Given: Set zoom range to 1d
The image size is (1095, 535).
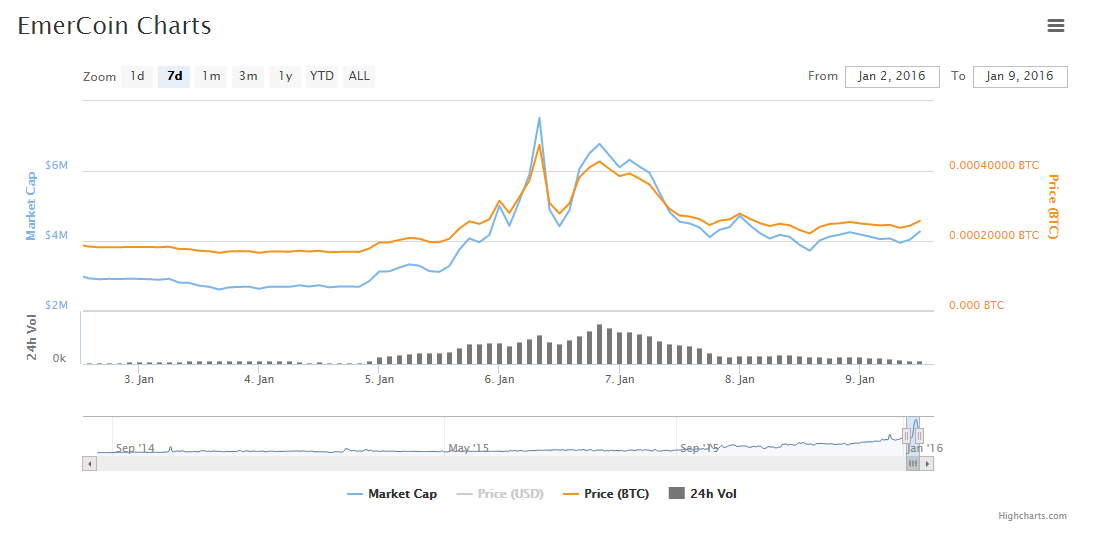Looking at the screenshot, I should (x=137, y=76).
